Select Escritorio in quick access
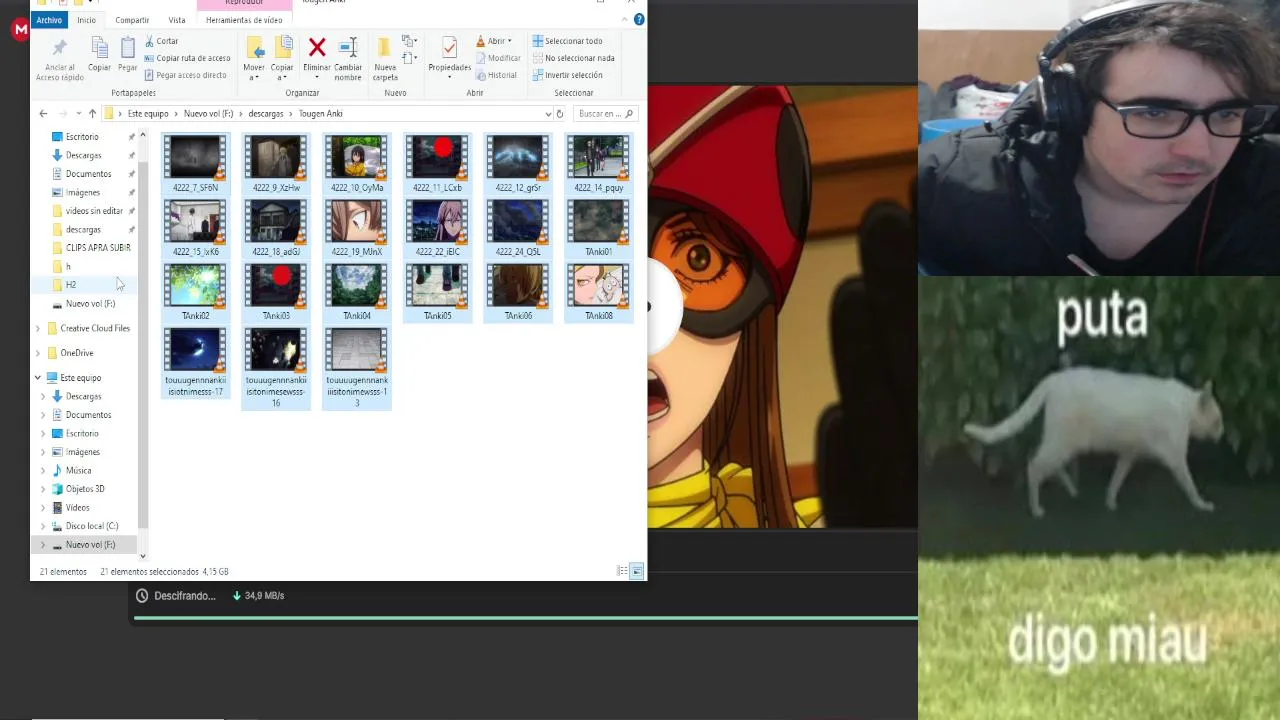Screen dimensions: 1280x720 [x=82, y=137]
